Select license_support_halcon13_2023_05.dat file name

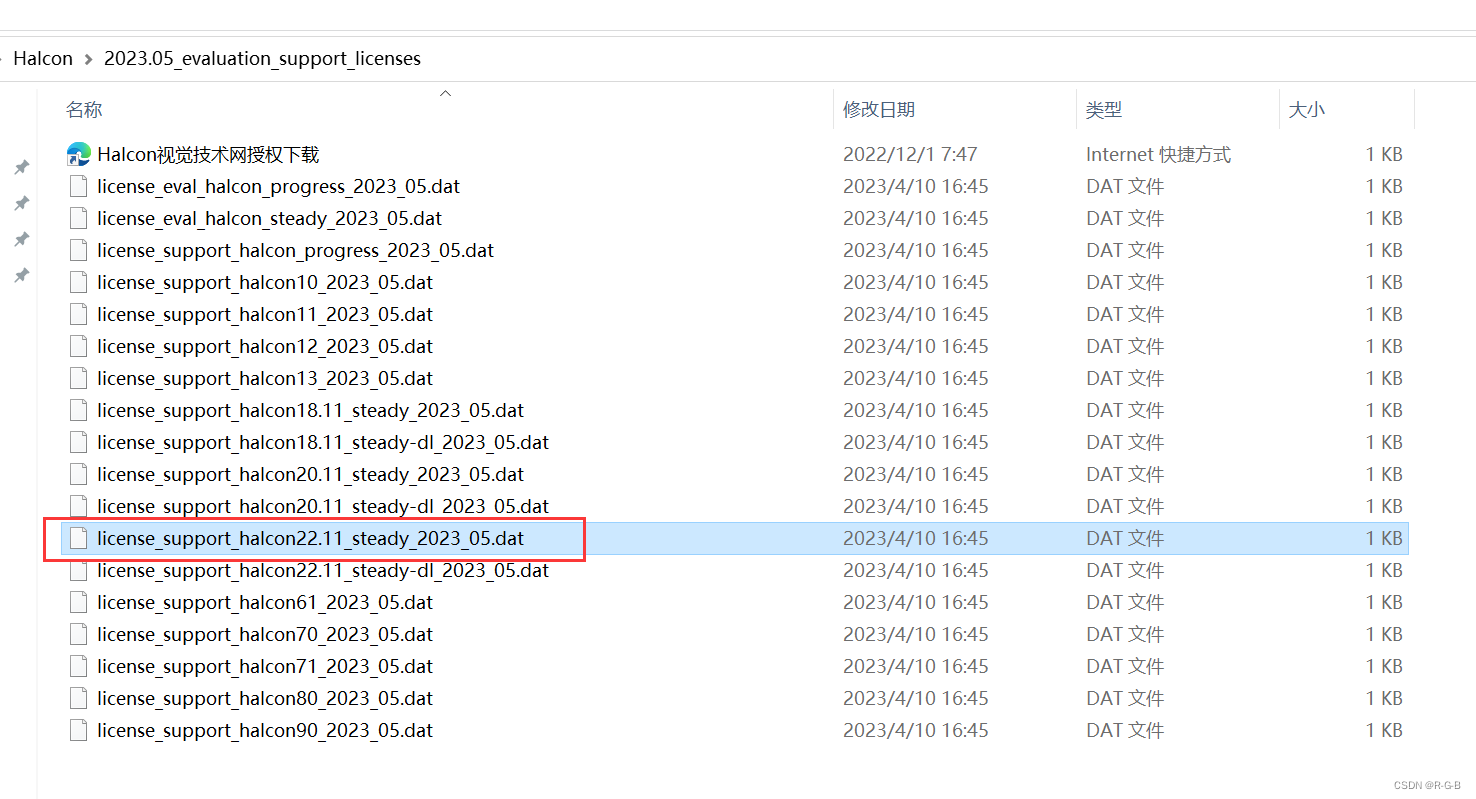(265, 378)
